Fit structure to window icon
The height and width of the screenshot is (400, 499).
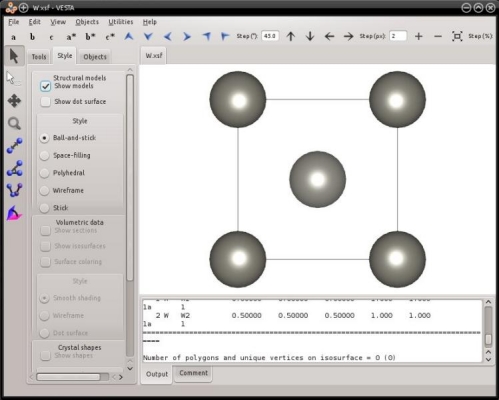coord(457,36)
